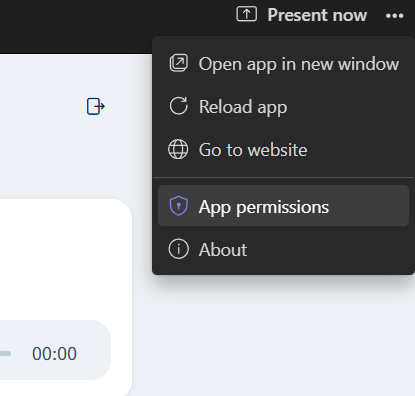Screen dimensions: 415x396
Task: Close the menu via the three-dots button
Action: tap(394, 15)
